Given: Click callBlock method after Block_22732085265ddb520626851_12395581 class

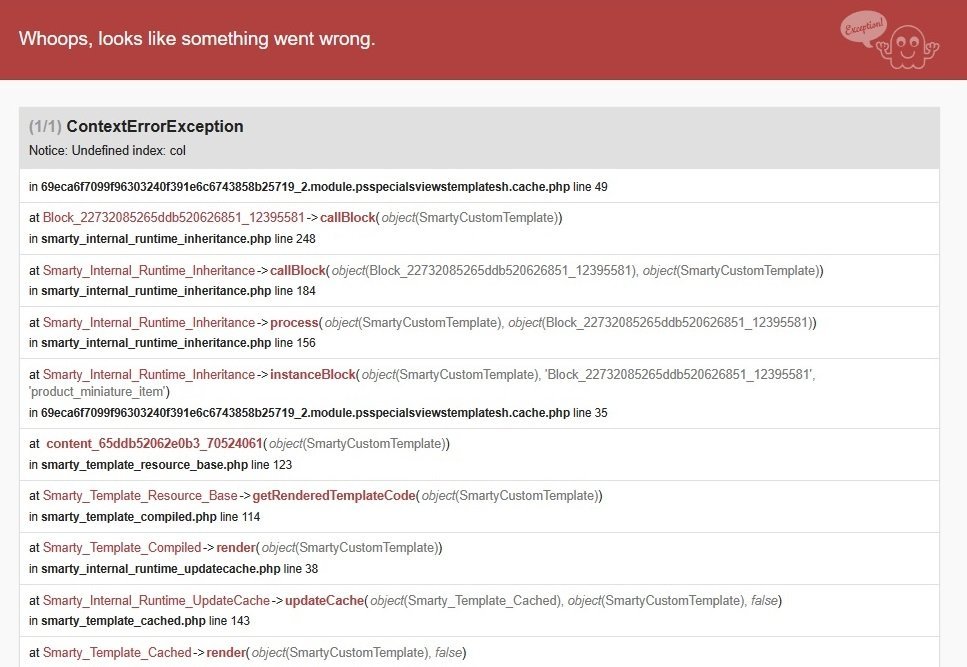Looking at the screenshot, I should pos(347,218).
